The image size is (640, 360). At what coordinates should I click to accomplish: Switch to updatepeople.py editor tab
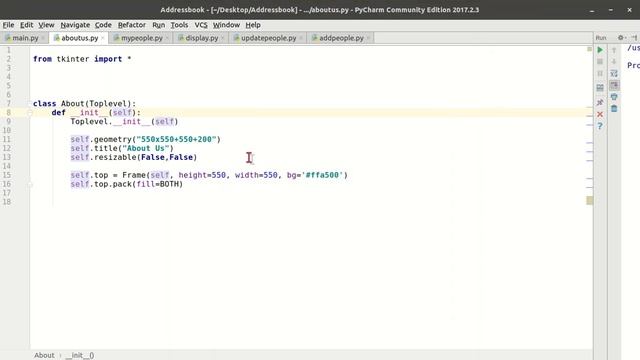pos(268,38)
